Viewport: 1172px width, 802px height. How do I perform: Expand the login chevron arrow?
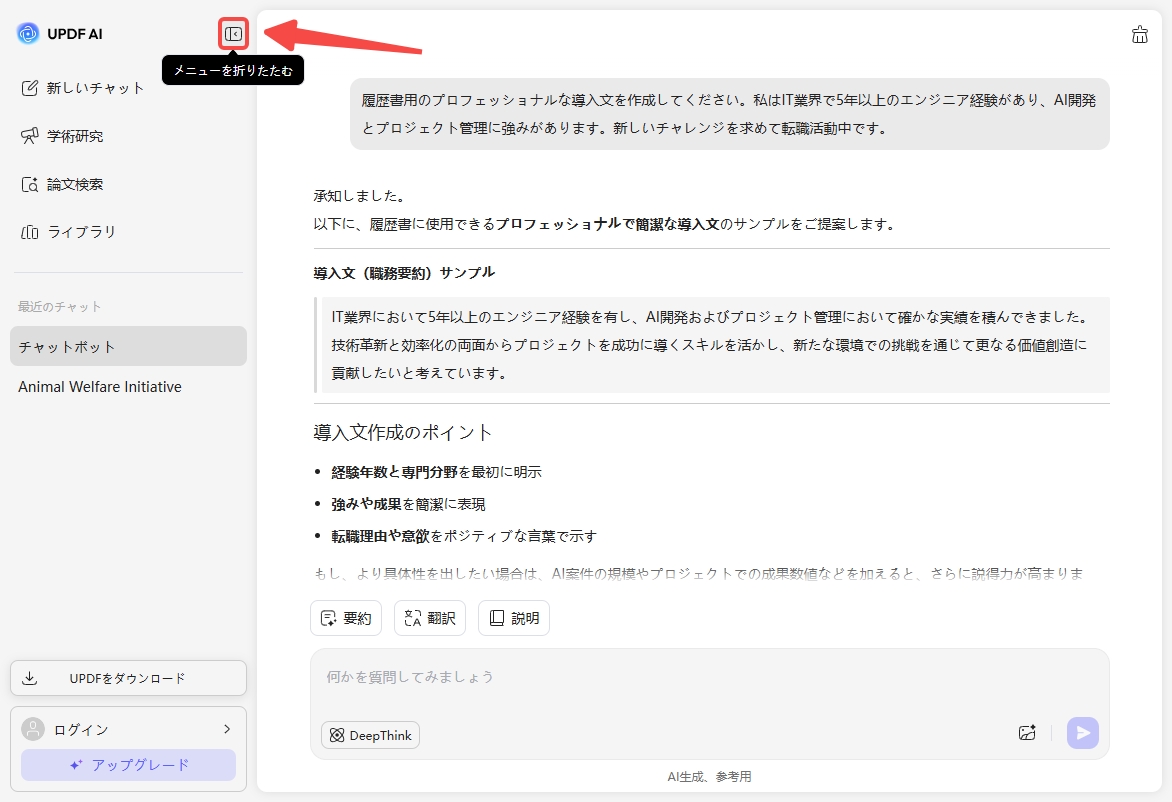(227, 729)
